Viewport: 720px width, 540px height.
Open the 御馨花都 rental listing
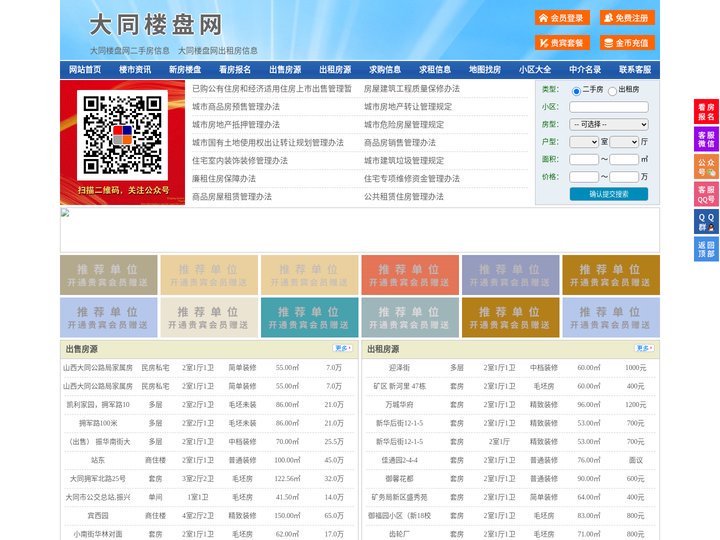(399, 478)
